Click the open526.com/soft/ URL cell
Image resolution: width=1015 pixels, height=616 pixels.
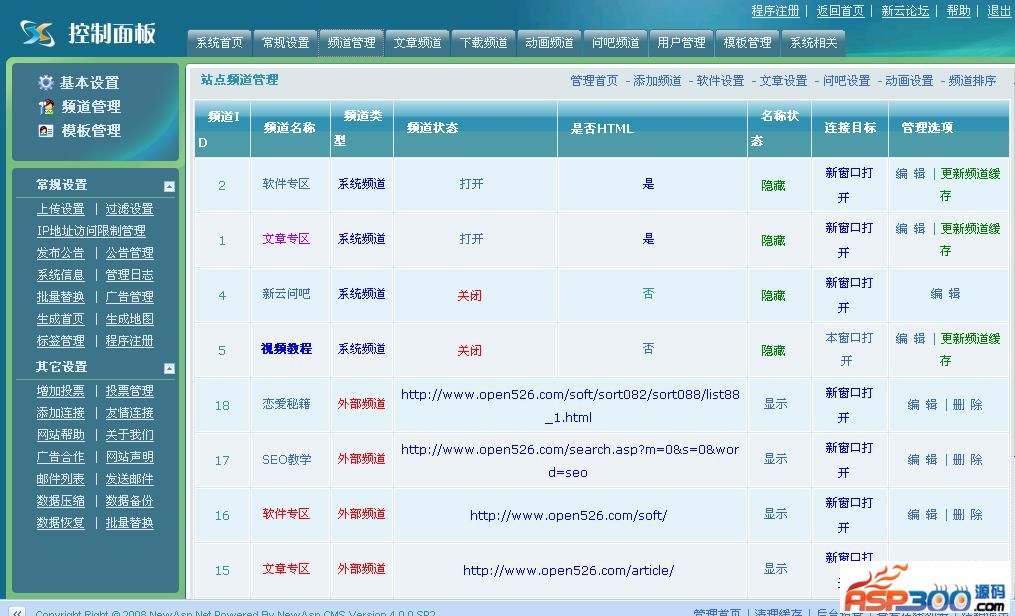pyautogui.click(x=568, y=516)
